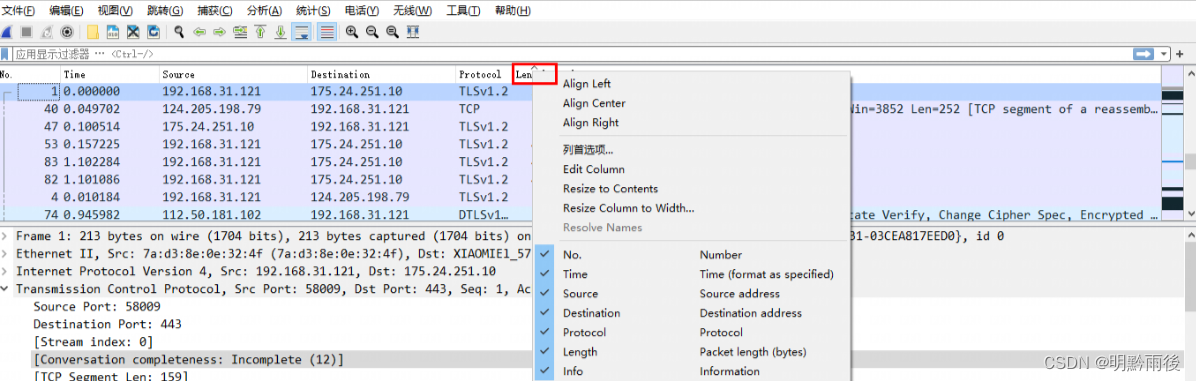Jump to first packet icon
The height and width of the screenshot is (381, 1196).
260,32
